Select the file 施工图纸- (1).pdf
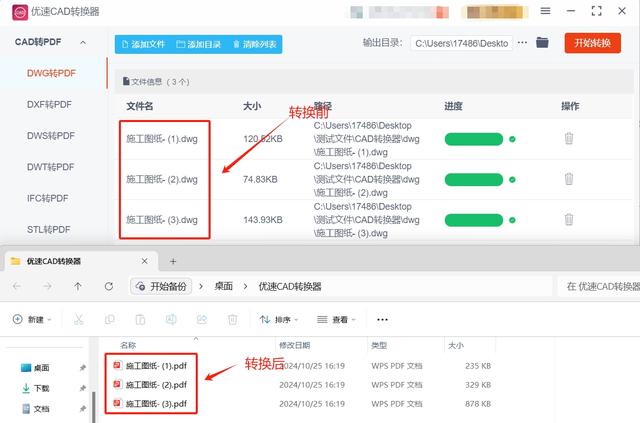 (x=150, y=366)
